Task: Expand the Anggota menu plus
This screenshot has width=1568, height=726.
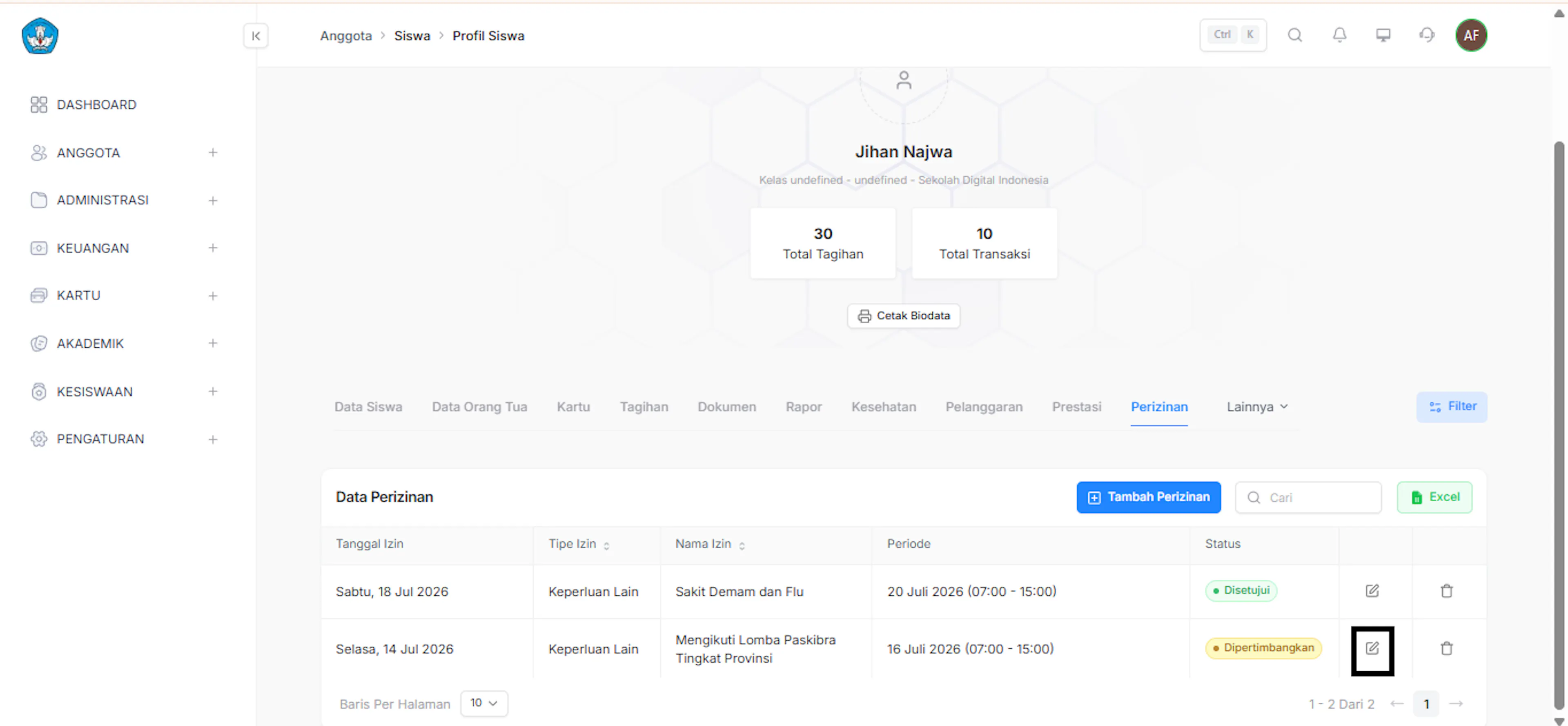Action: (x=212, y=153)
